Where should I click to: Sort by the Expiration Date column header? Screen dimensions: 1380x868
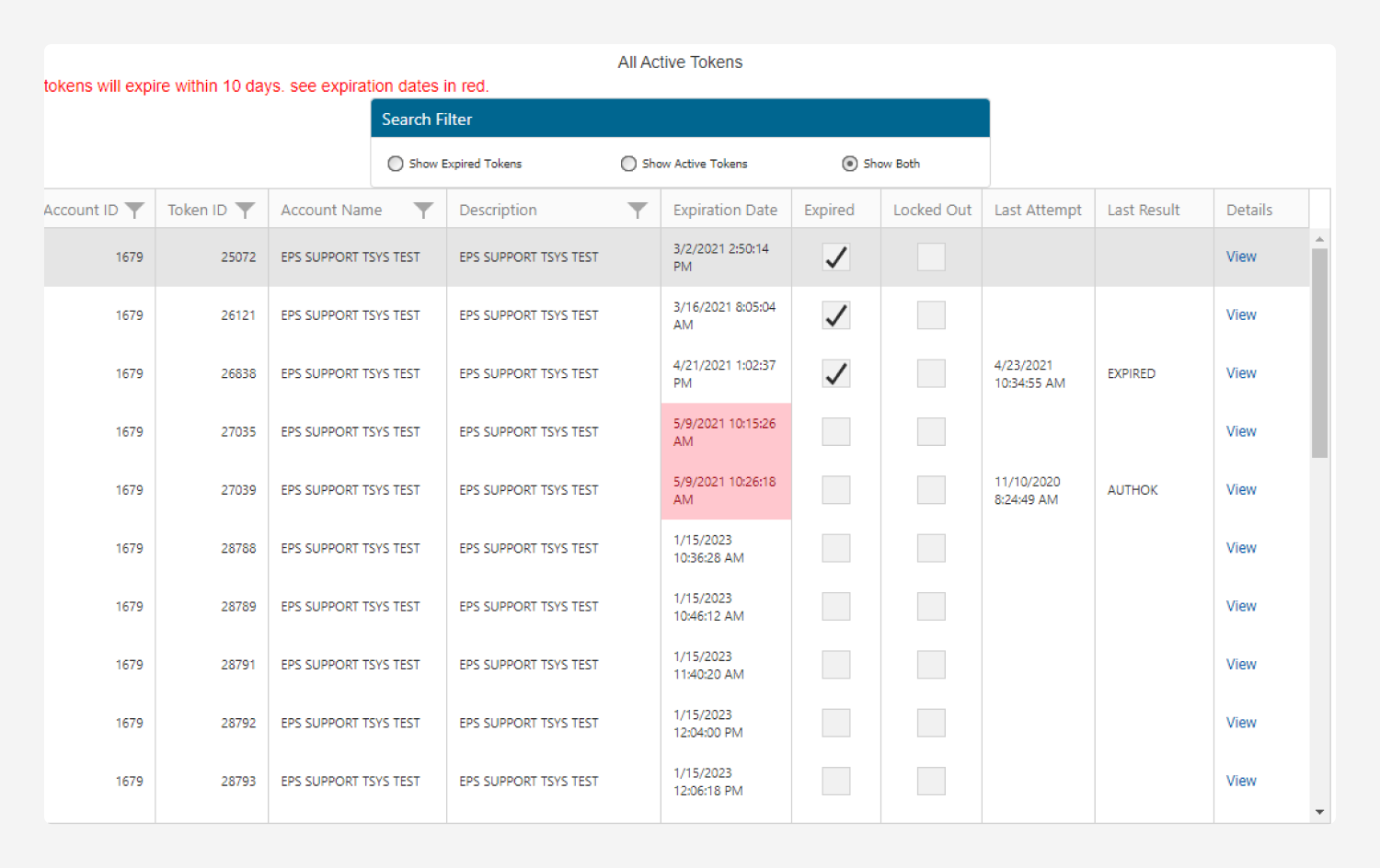[x=725, y=211]
